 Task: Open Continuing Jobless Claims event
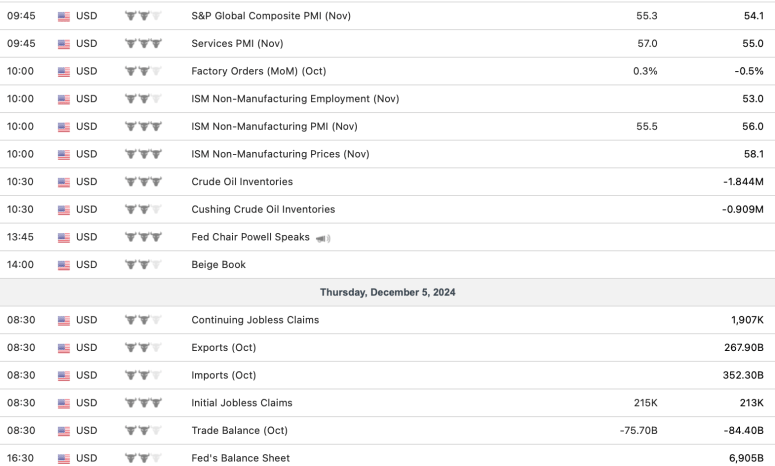click(x=255, y=320)
